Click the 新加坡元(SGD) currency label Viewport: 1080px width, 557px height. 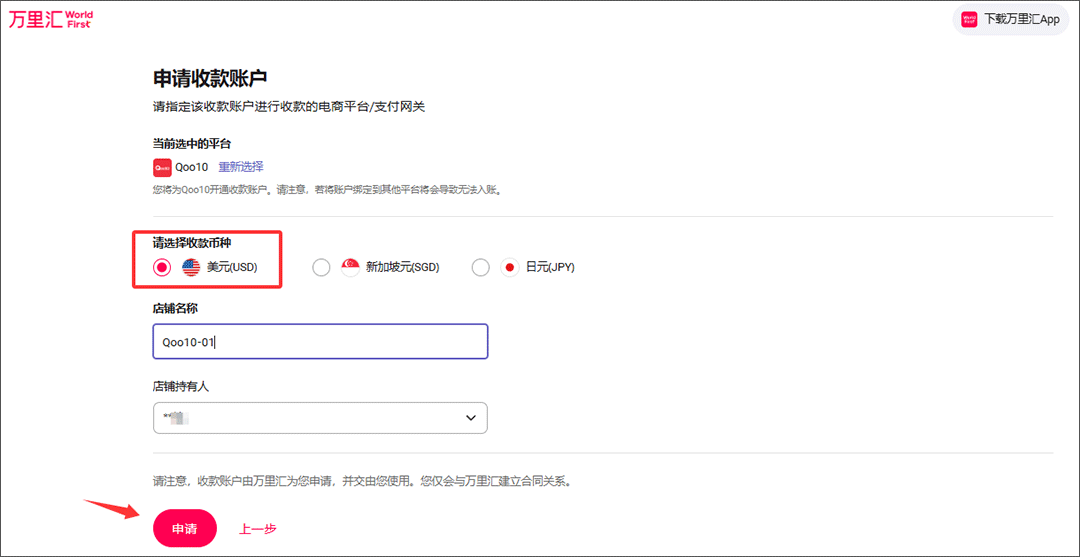point(402,267)
